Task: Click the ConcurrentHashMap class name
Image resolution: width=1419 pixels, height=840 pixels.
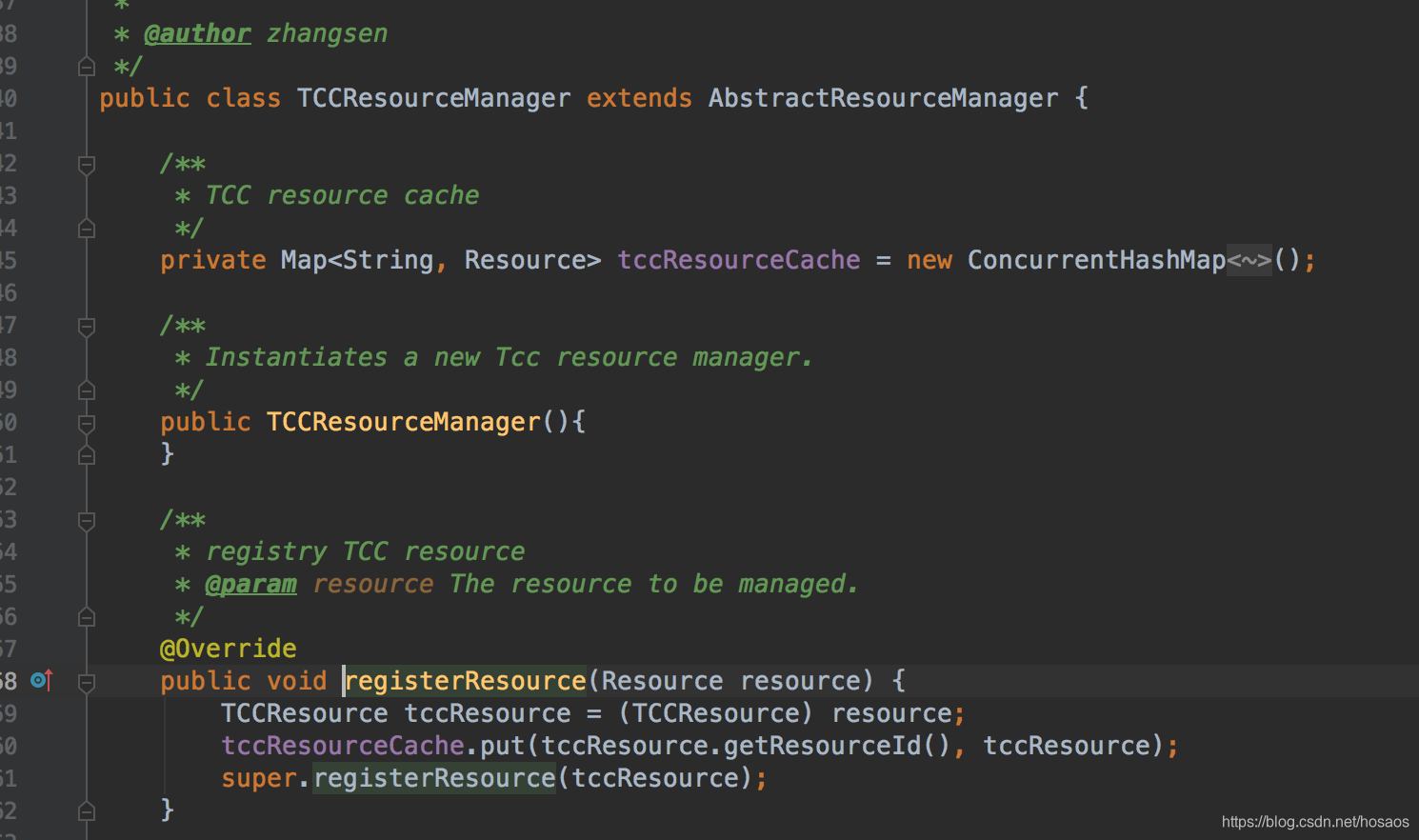Action: click(1096, 260)
